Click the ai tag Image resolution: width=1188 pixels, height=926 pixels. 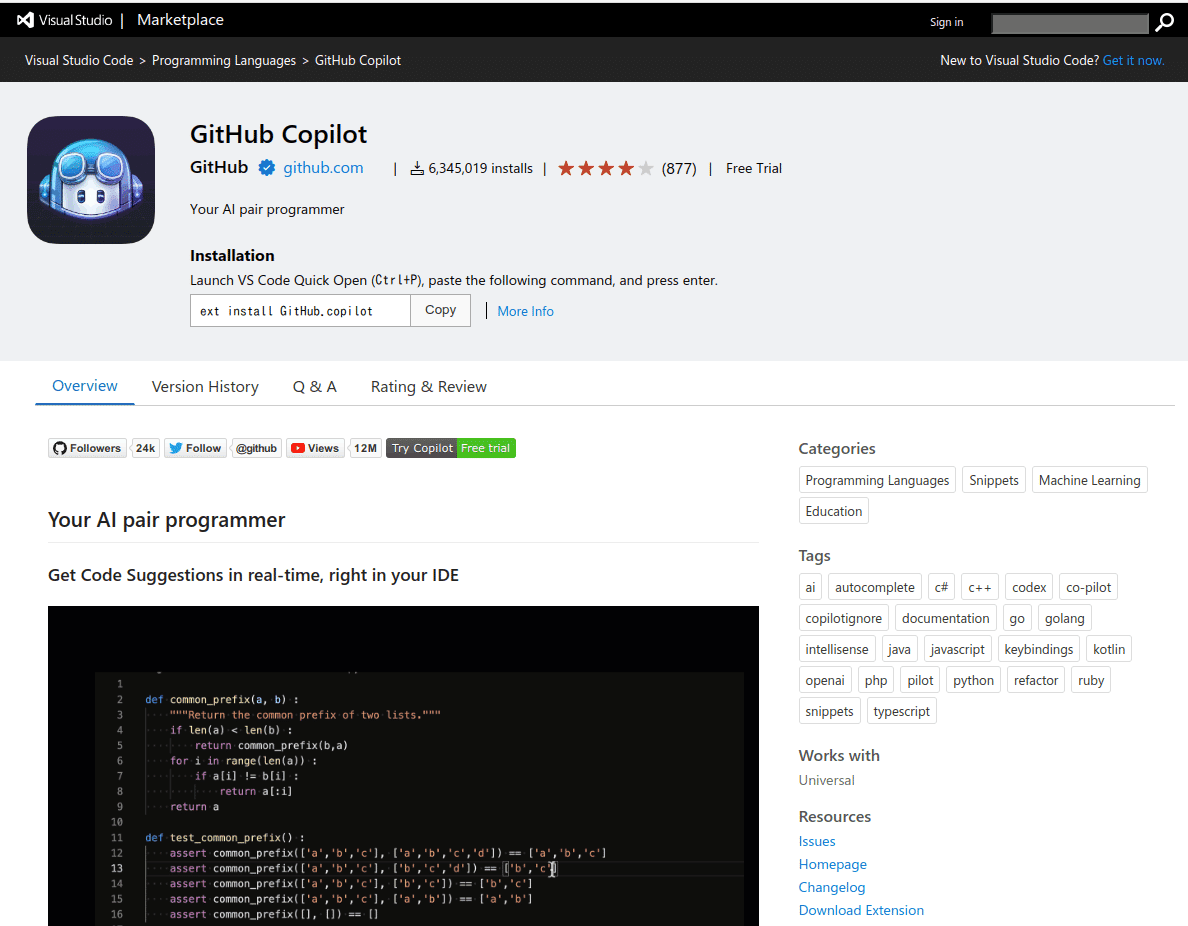point(810,587)
